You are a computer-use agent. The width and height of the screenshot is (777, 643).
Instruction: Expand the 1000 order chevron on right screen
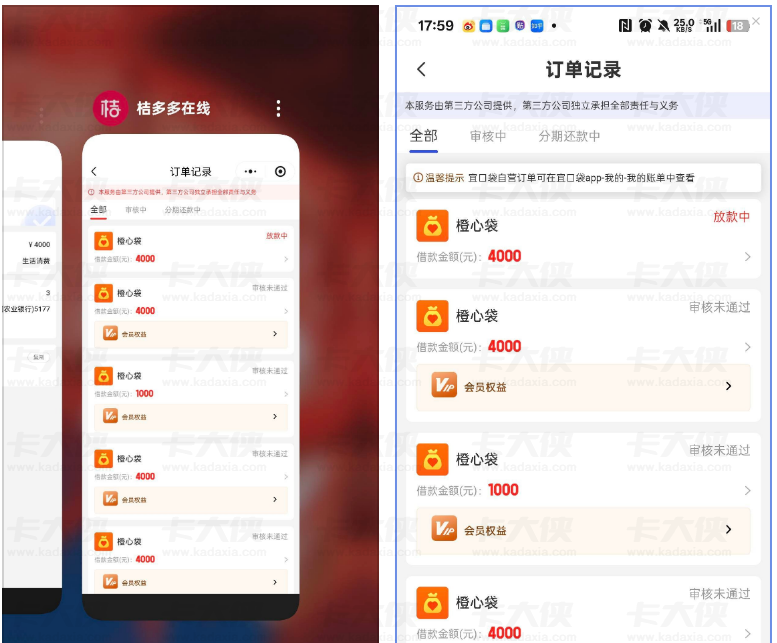(x=747, y=490)
